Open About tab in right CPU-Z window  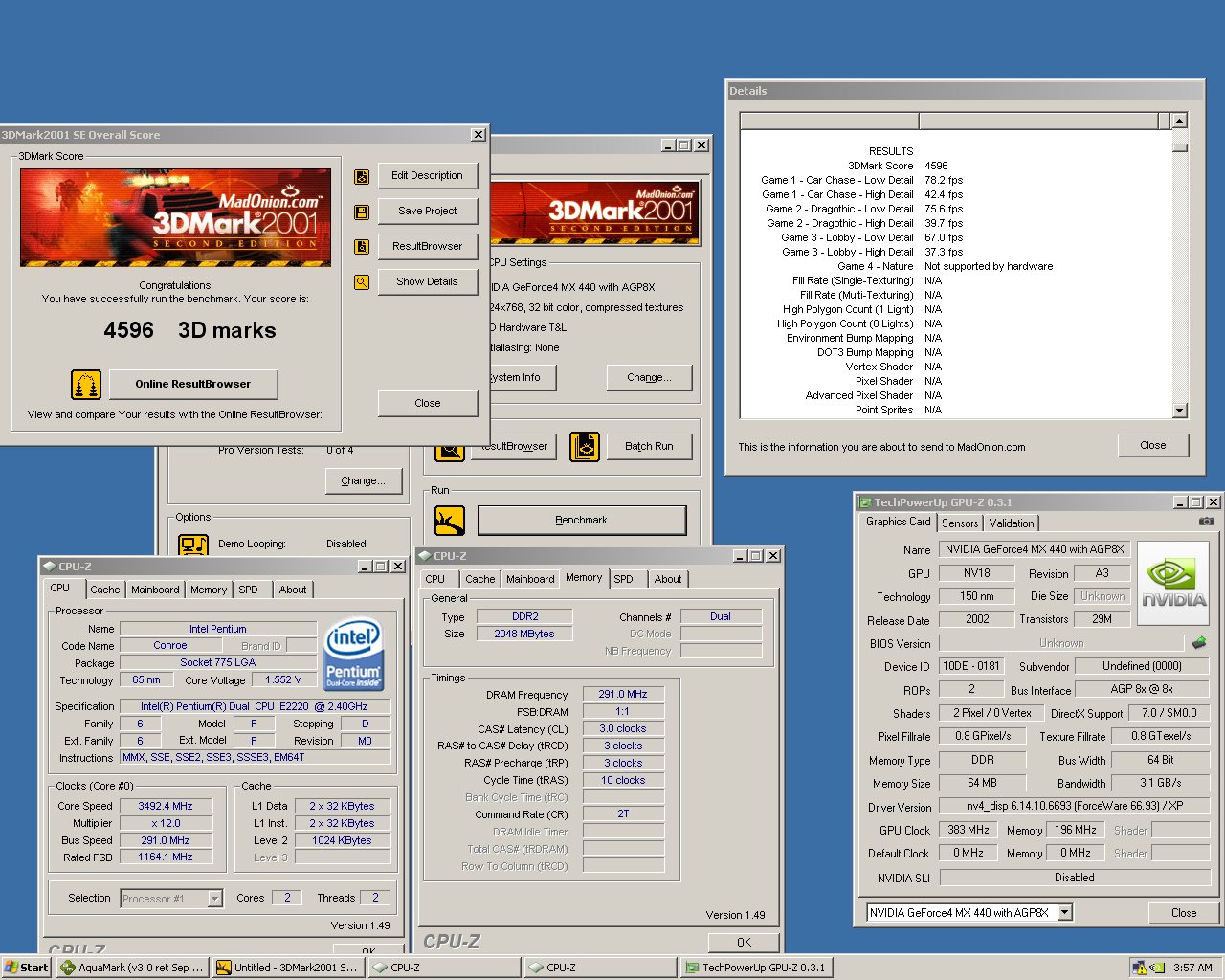668,580
